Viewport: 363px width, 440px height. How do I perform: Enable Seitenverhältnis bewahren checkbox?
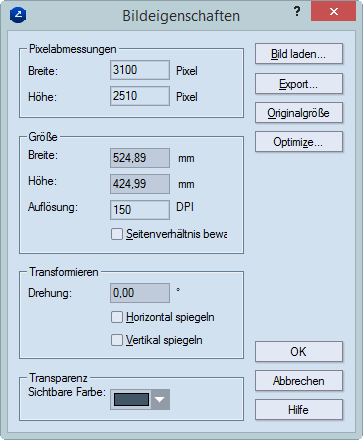pos(117,234)
